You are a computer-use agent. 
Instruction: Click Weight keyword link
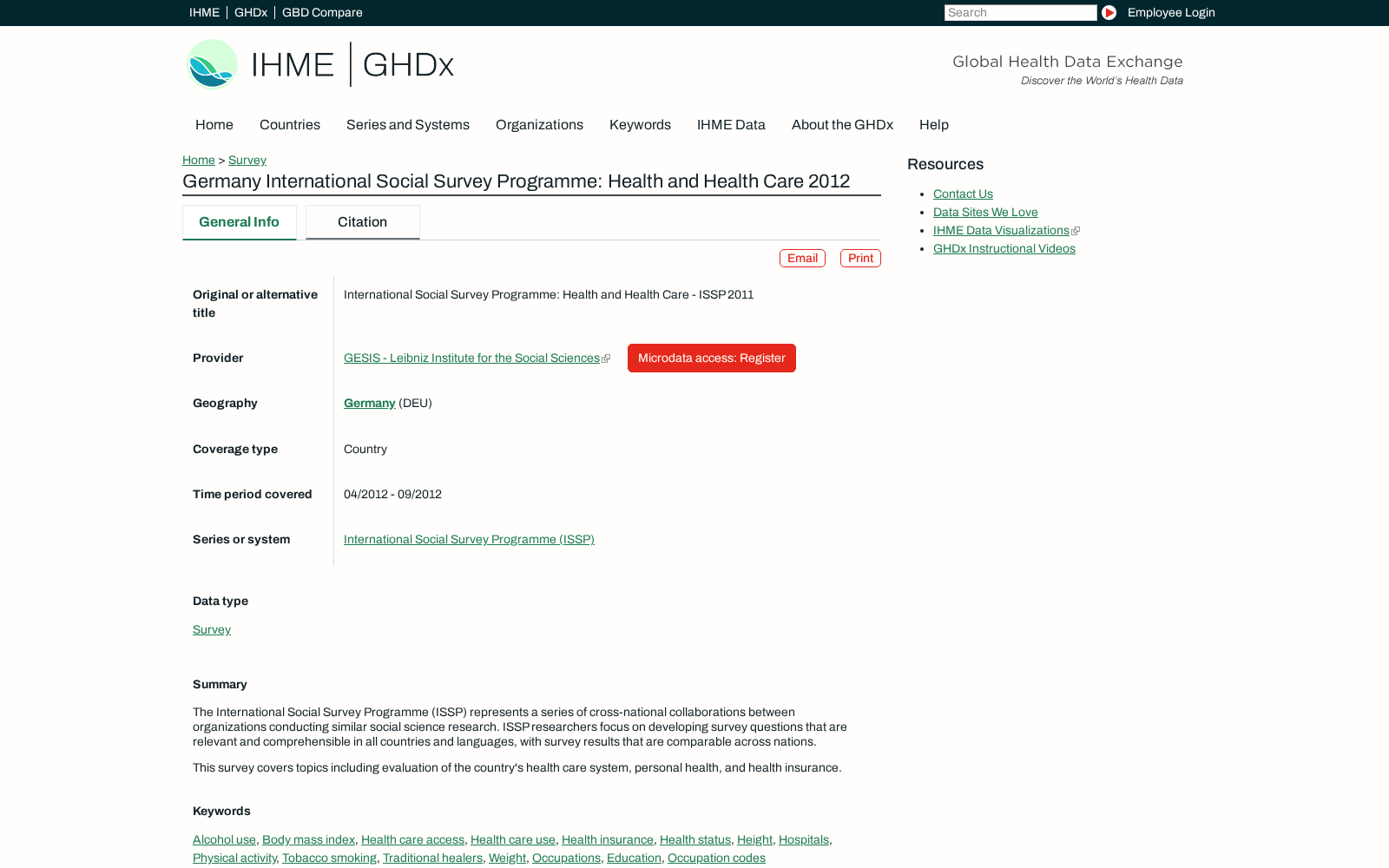[507, 858]
